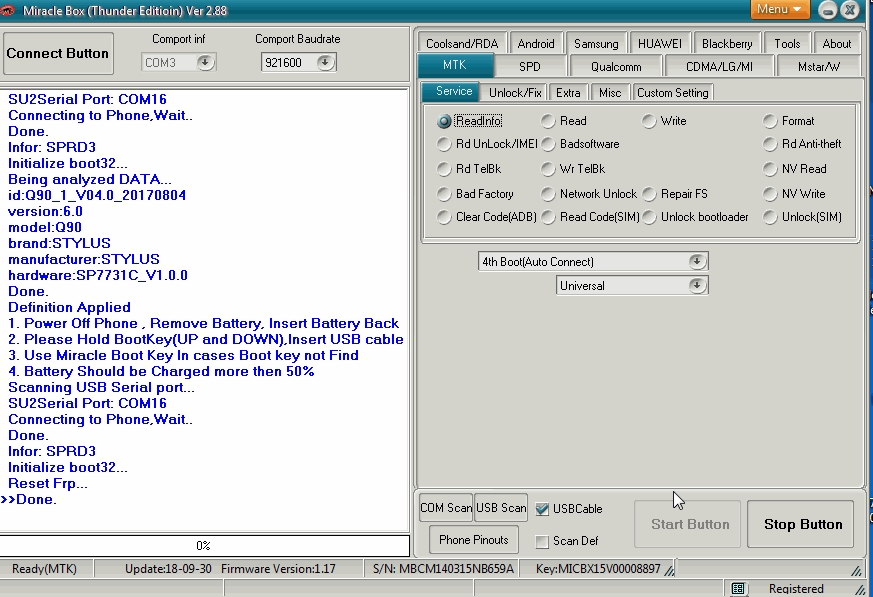Switch to the Mstar/W tab
The height and width of the screenshot is (597, 873).
[x=818, y=66]
